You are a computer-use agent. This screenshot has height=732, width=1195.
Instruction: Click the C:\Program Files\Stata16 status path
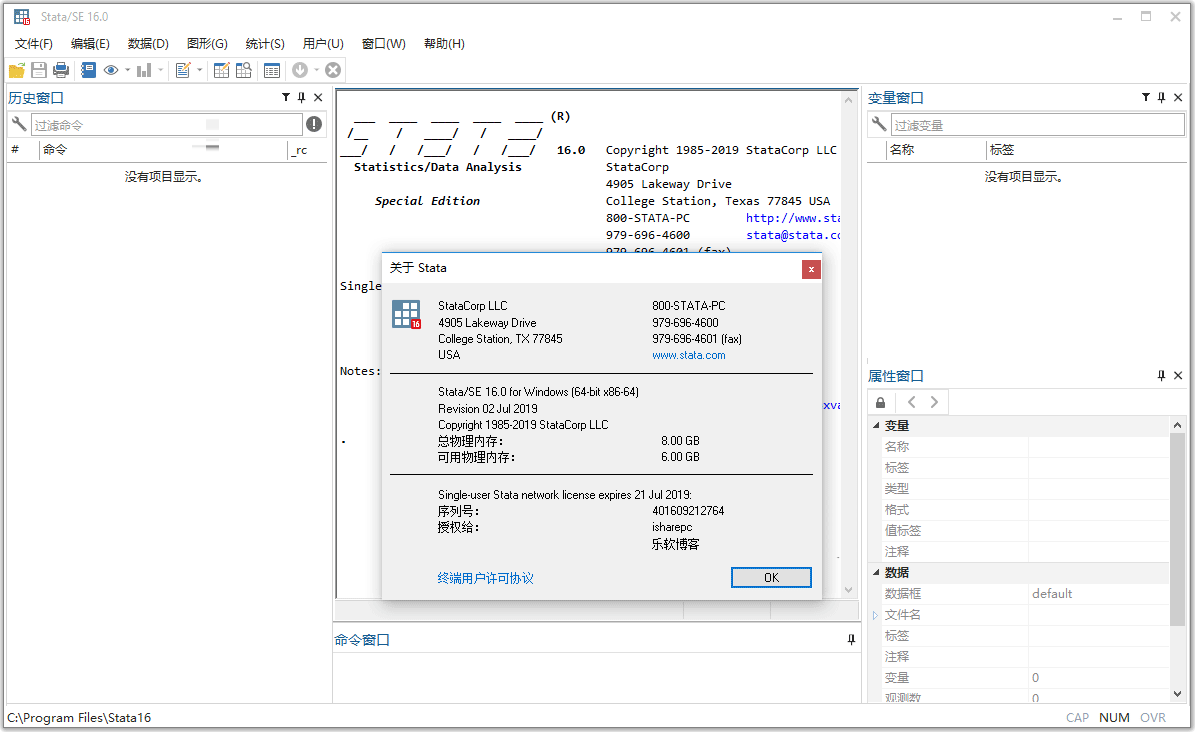(79, 718)
